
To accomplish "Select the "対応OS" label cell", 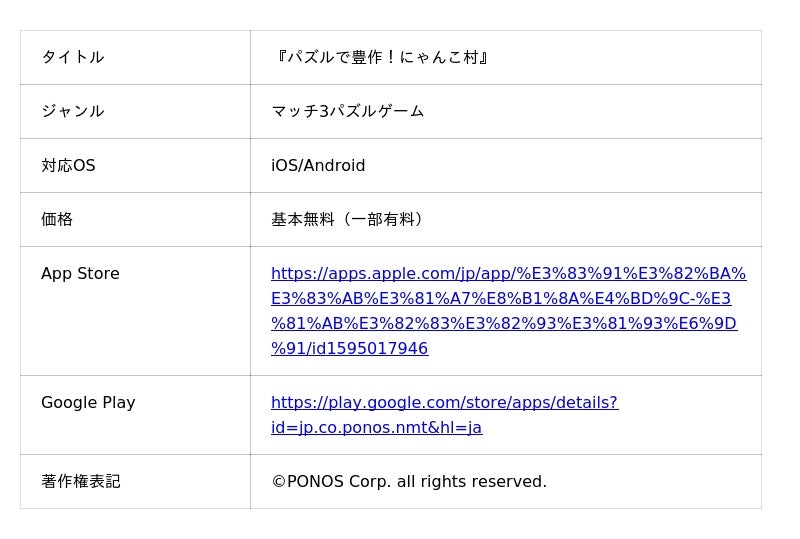I will pyautogui.click(x=68, y=165).
